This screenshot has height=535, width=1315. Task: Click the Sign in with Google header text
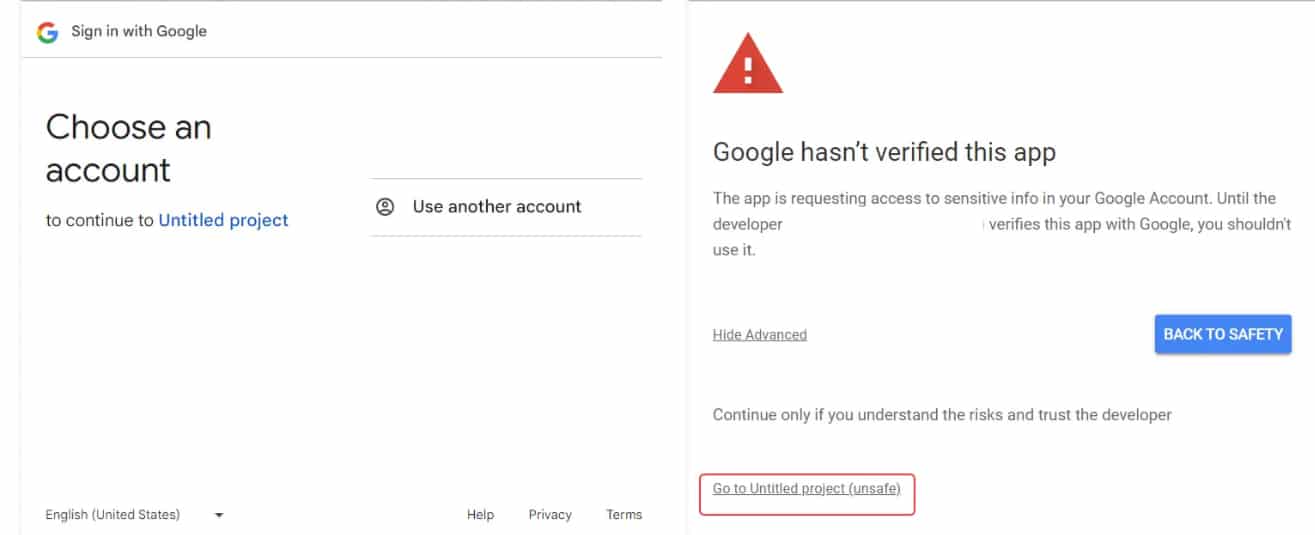pos(139,31)
